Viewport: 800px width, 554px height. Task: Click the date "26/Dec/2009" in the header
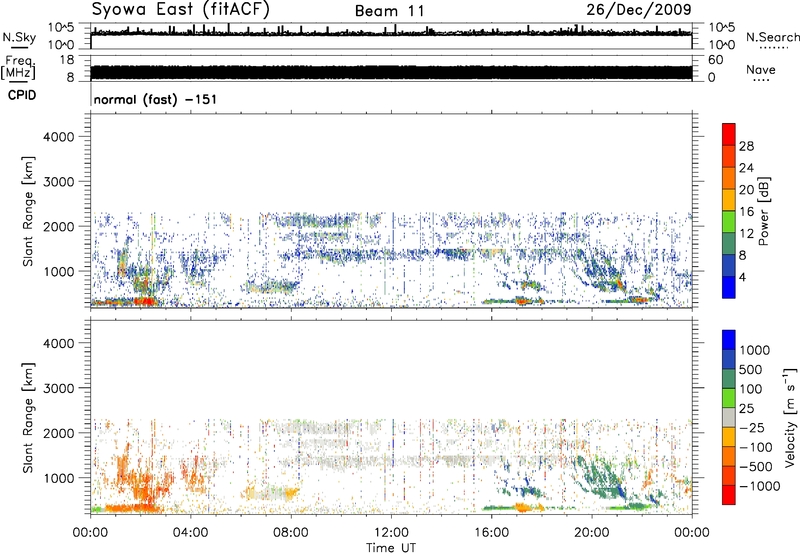639,9
